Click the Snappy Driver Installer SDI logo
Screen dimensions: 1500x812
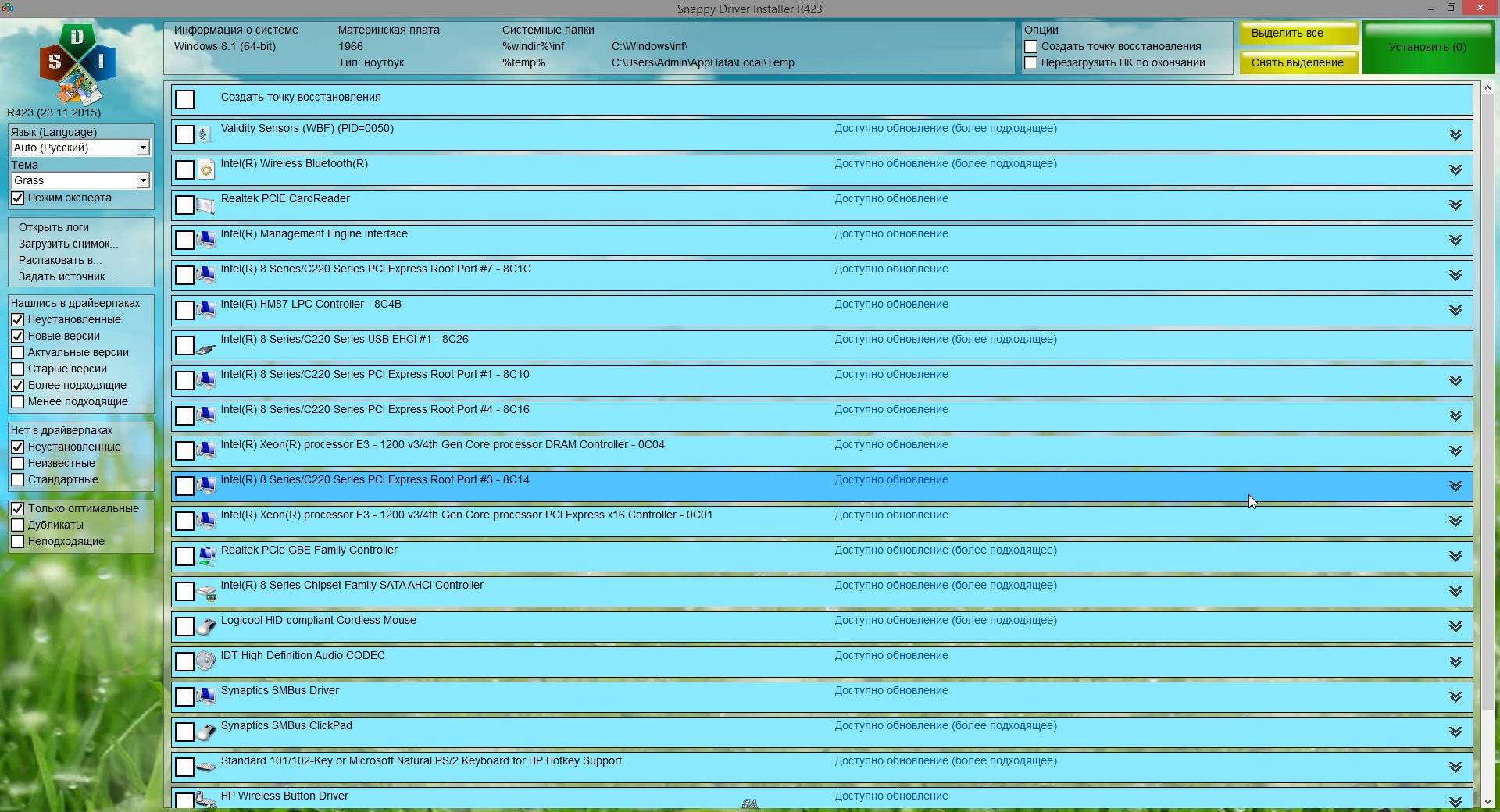point(77,64)
